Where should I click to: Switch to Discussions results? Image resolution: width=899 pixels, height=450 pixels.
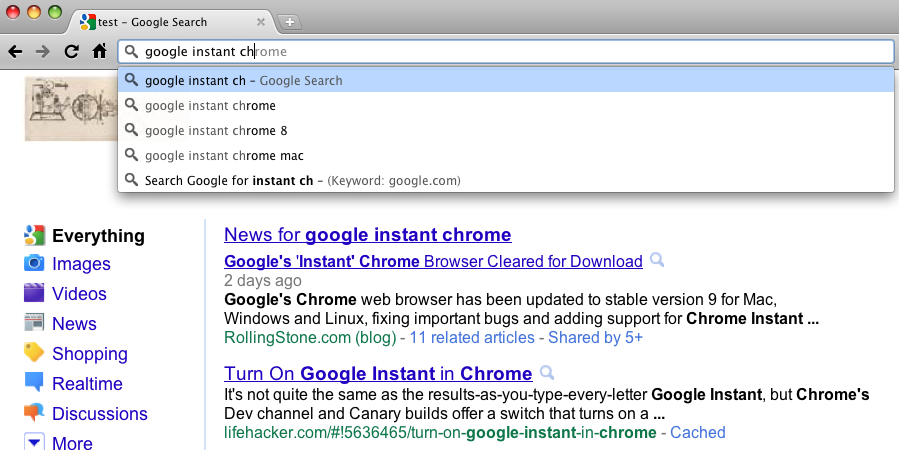tap(100, 413)
